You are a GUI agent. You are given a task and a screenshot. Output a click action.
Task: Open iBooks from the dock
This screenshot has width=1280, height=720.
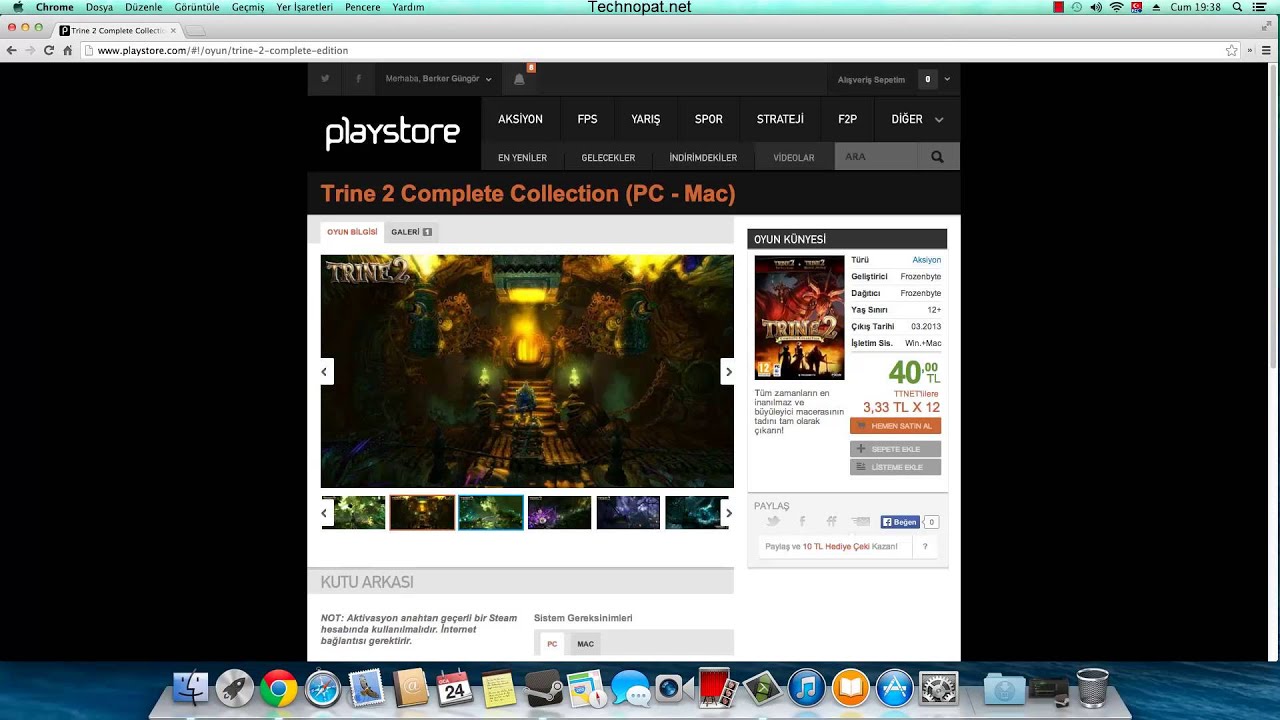[850, 688]
